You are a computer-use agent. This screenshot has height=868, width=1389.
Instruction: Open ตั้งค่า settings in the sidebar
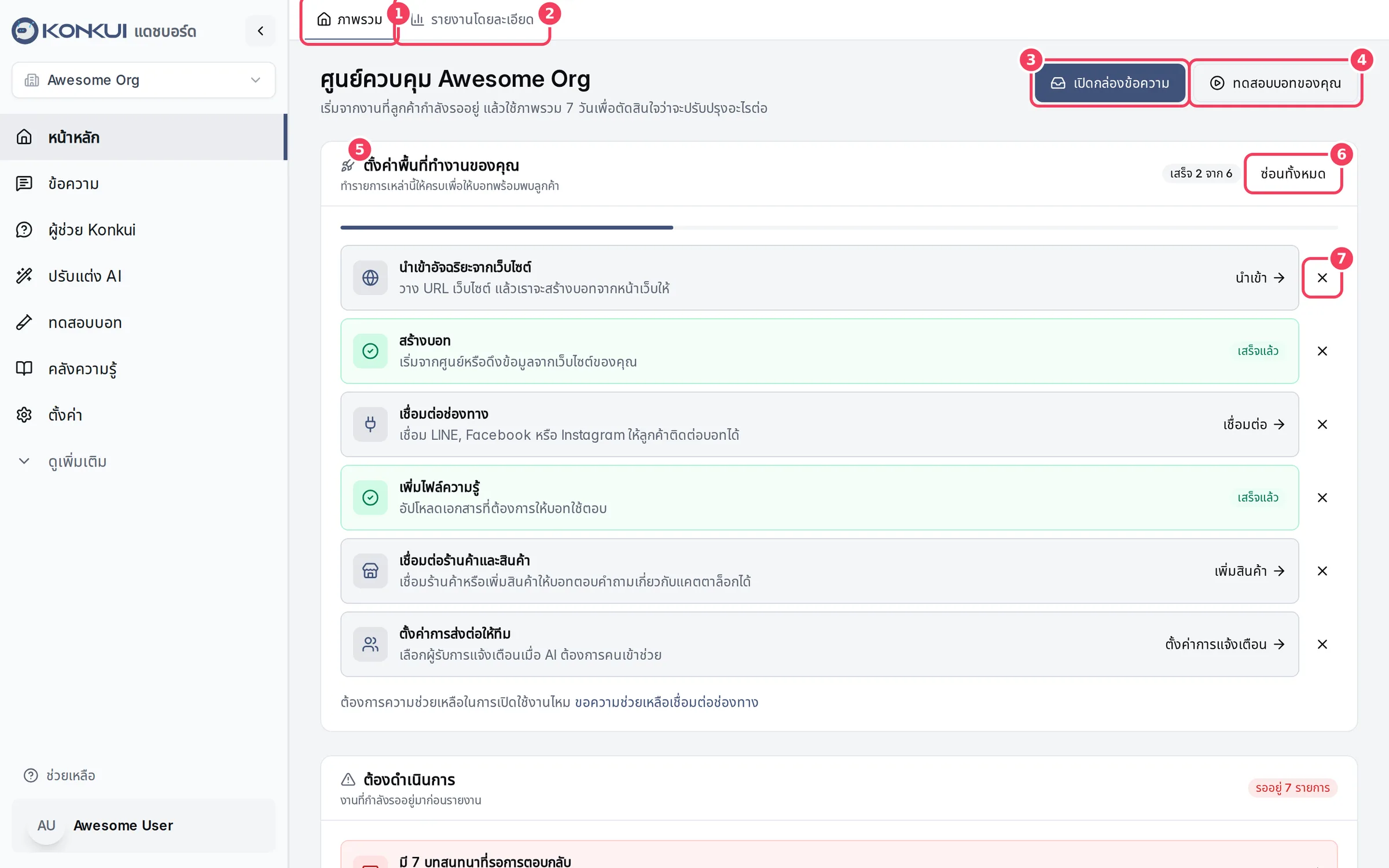[x=144, y=415]
